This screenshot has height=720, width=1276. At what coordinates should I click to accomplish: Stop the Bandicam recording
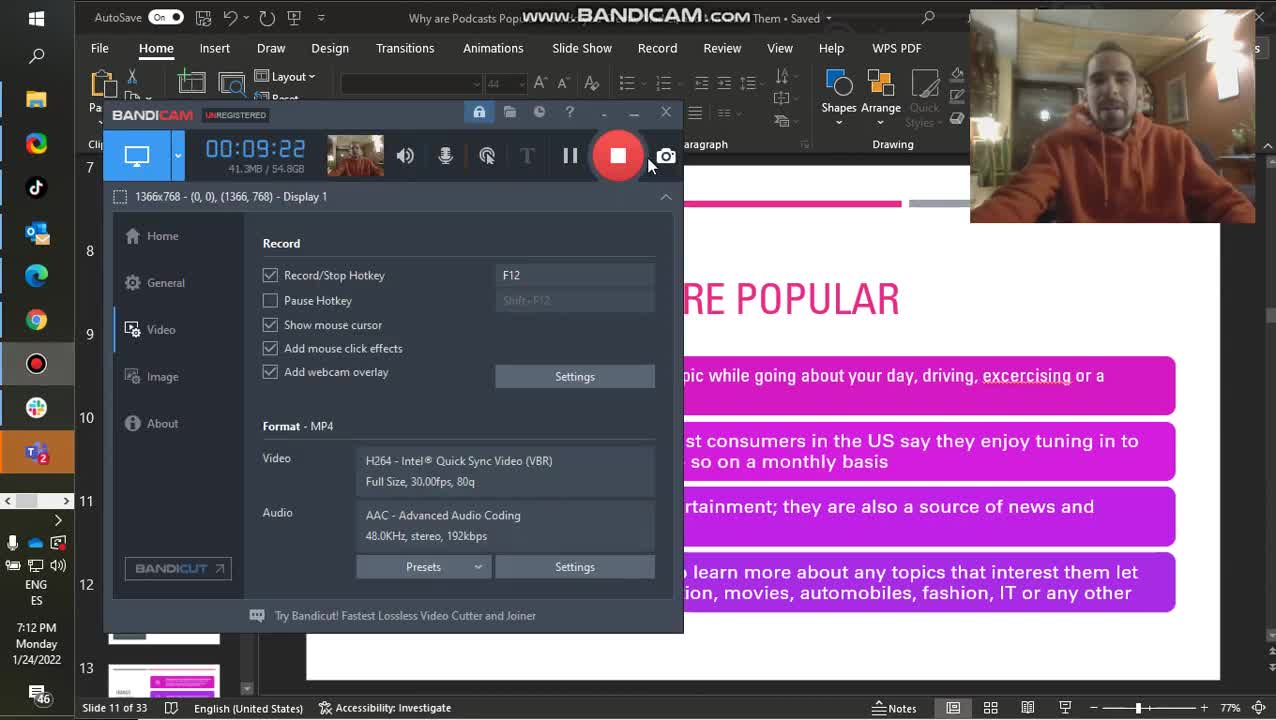[x=618, y=155]
